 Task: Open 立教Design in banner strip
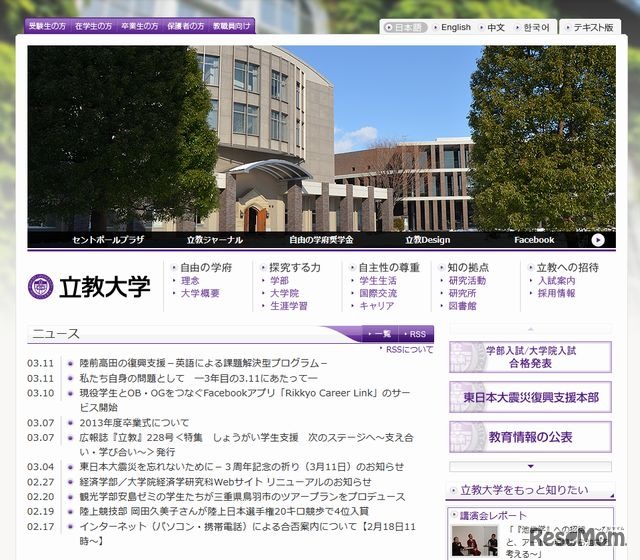428,240
